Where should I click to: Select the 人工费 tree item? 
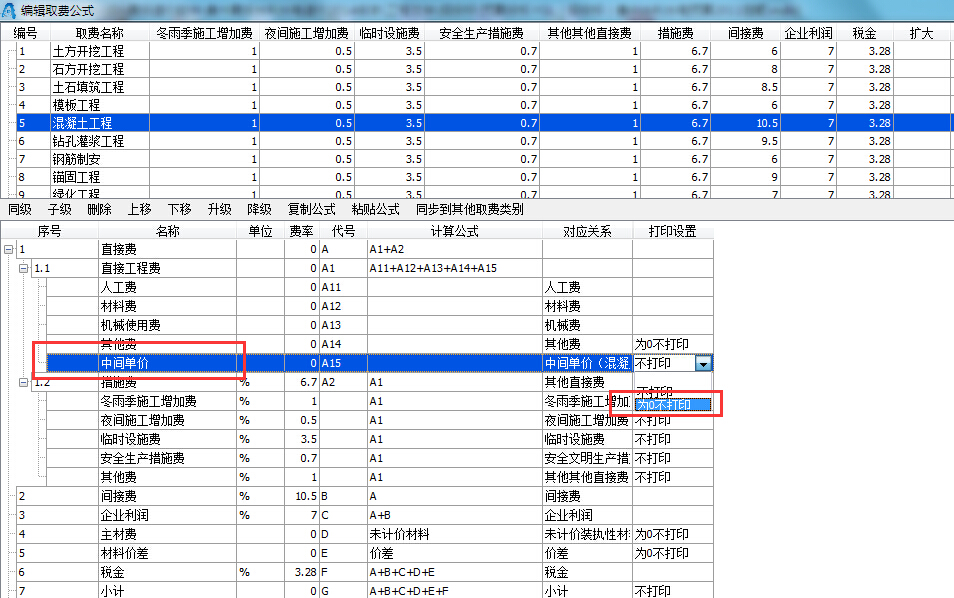click(x=118, y=287)
